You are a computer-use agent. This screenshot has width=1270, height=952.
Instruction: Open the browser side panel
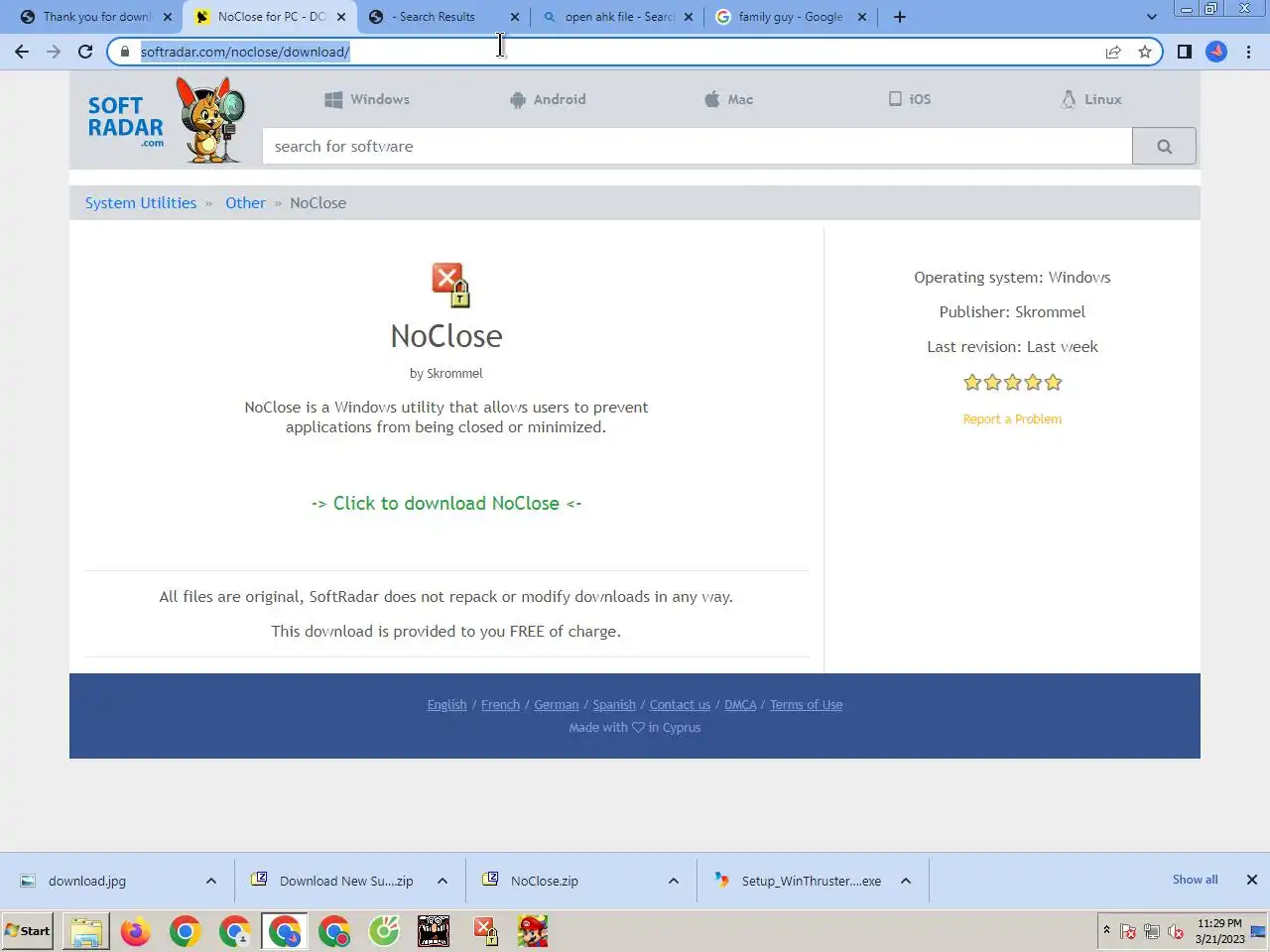1184,52
